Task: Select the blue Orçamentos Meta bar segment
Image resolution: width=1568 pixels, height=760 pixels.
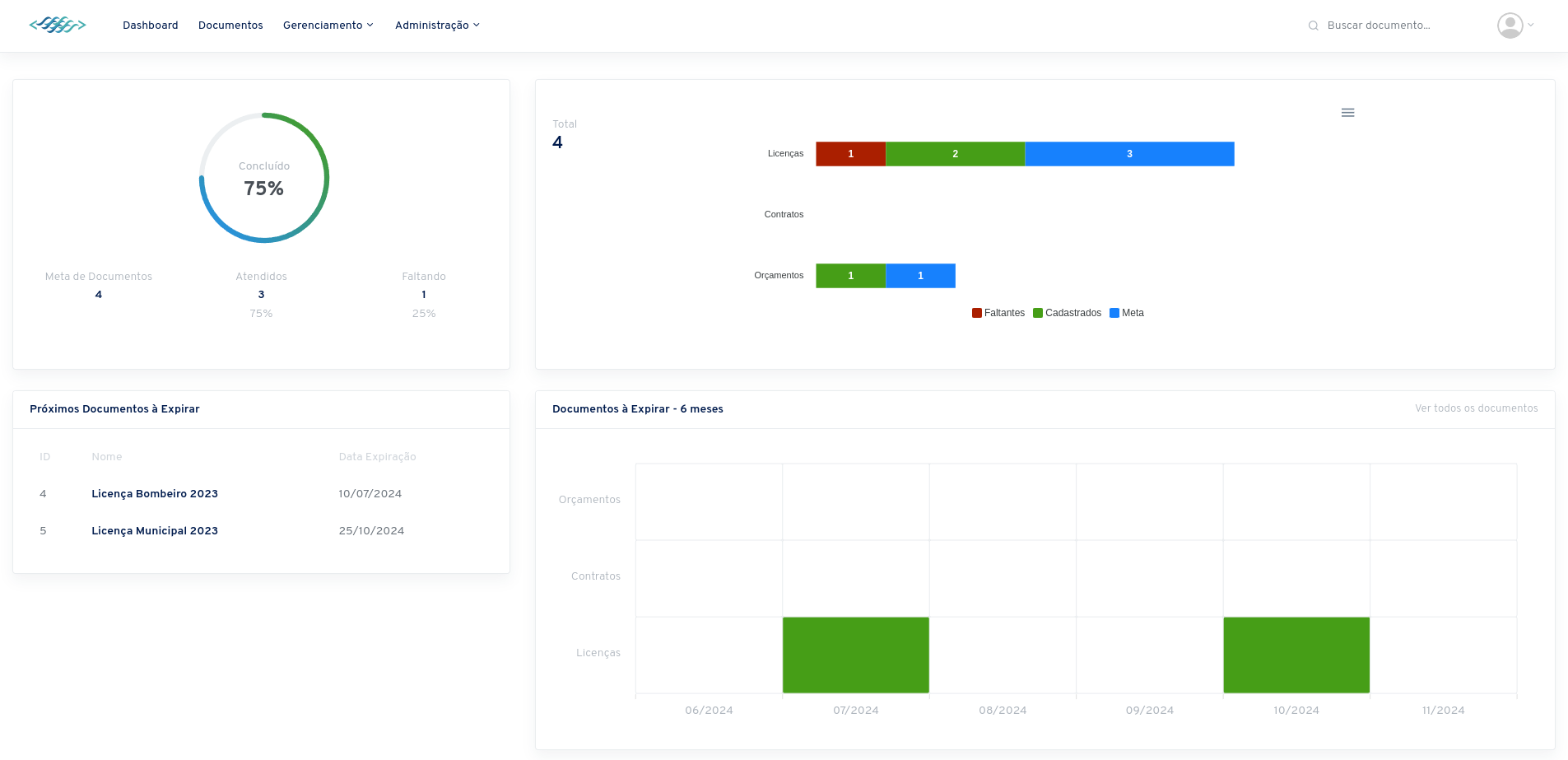Action: pyautogui.click(x=920, y=276)
